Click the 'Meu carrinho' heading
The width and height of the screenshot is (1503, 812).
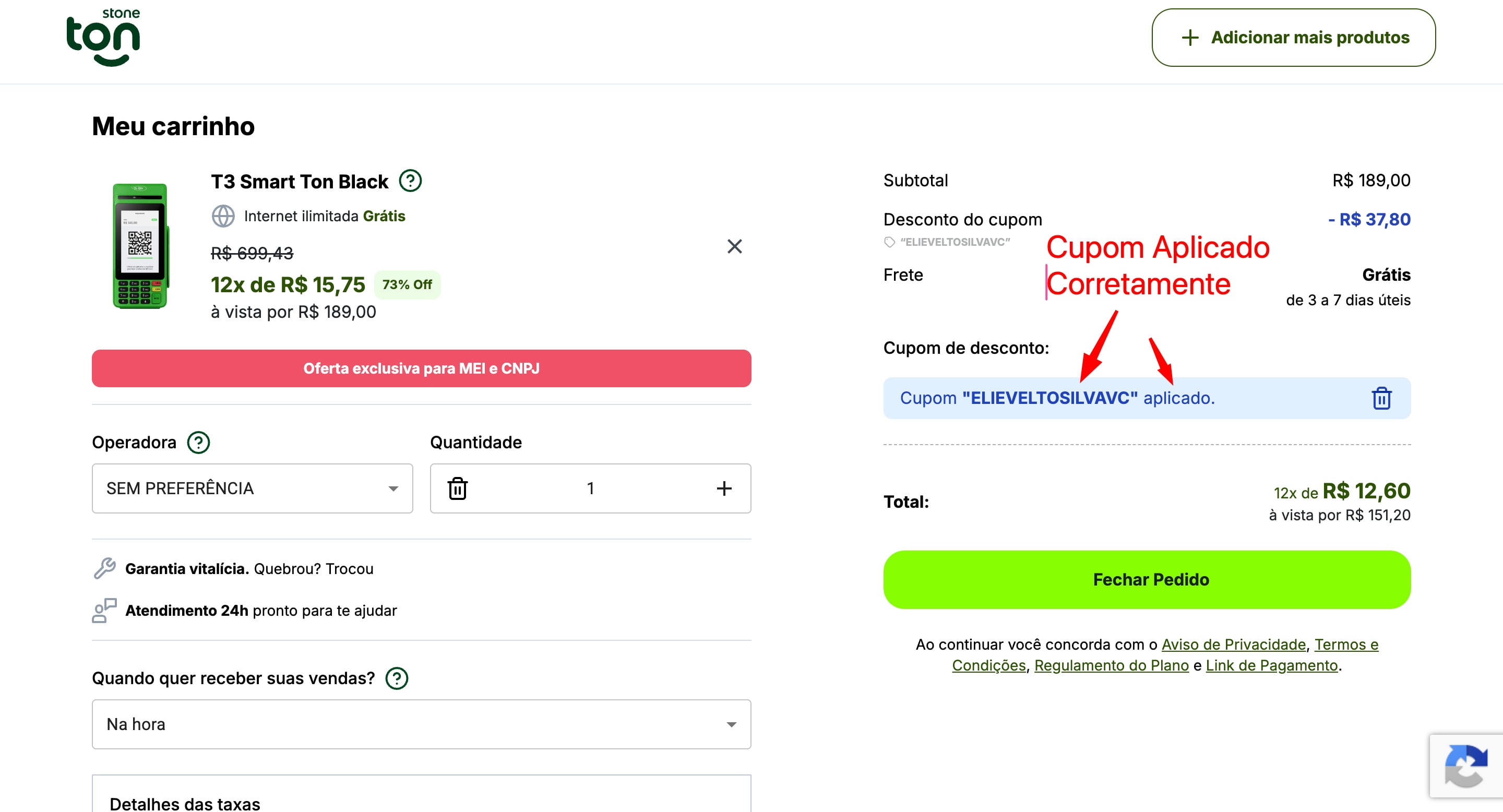(173, 126)
